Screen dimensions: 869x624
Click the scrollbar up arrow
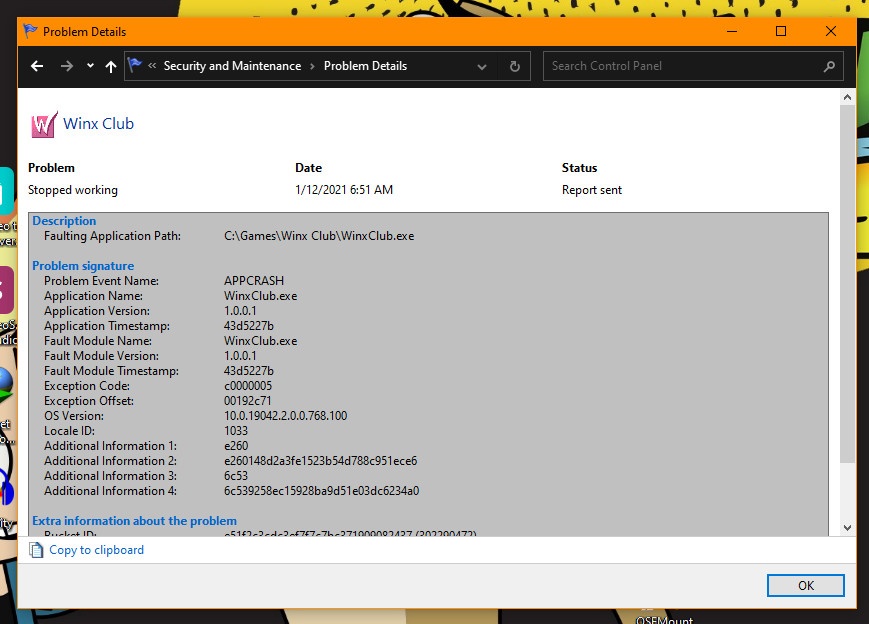tap(847, 98)
